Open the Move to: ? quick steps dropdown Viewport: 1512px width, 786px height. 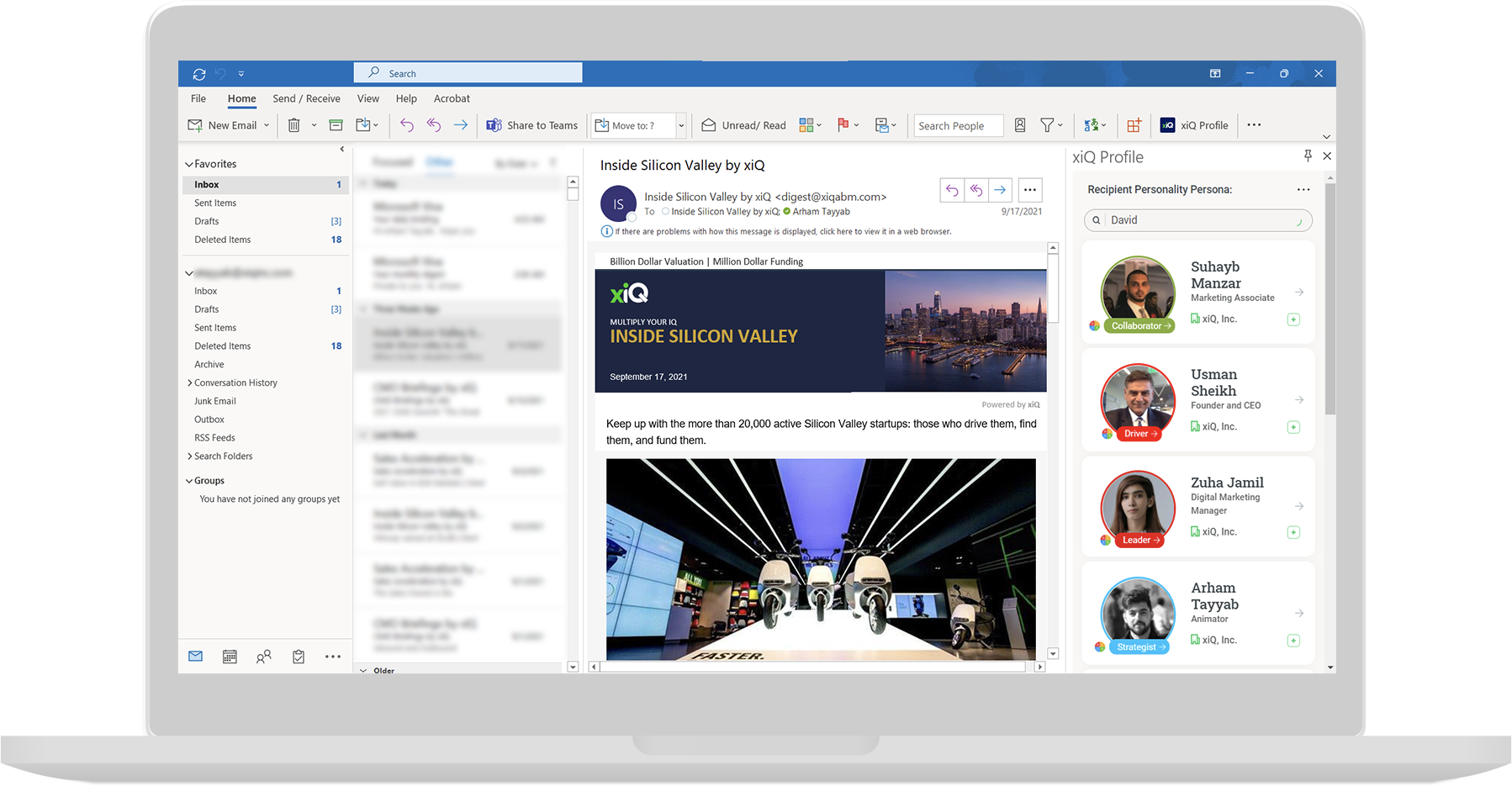[681, 126]
